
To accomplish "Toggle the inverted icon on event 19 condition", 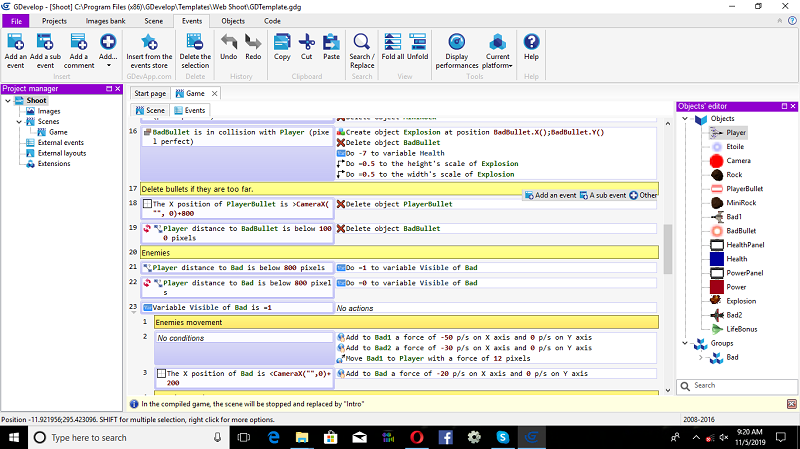I will point(147,229).
